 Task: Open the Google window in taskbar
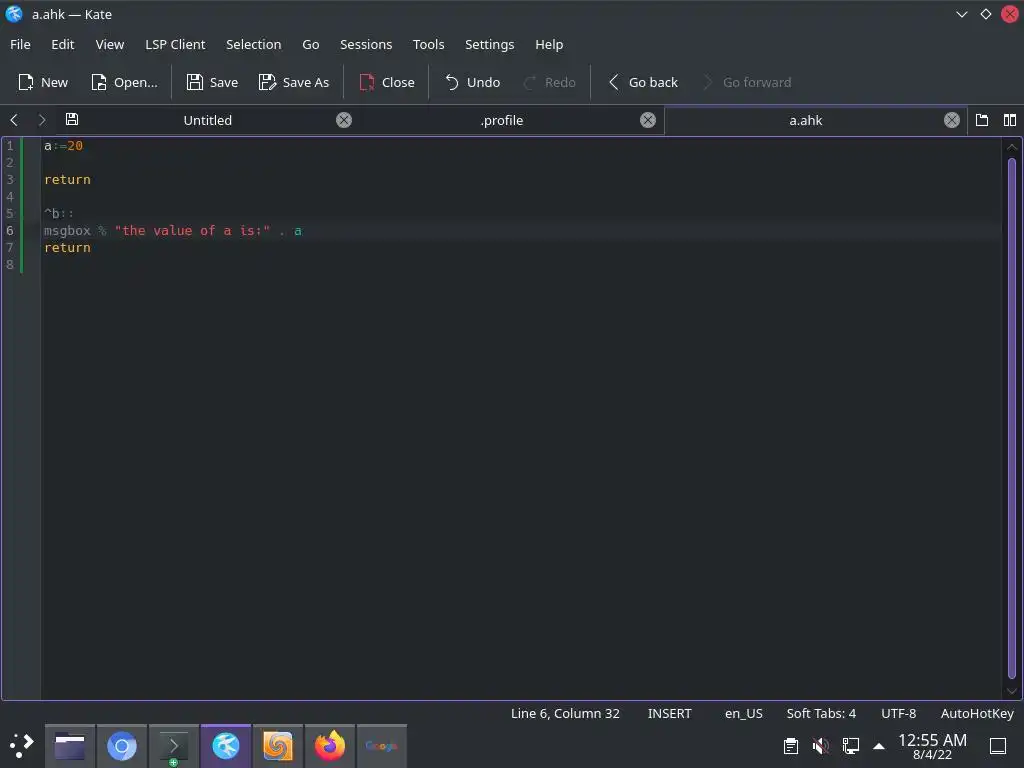[381, 746]
